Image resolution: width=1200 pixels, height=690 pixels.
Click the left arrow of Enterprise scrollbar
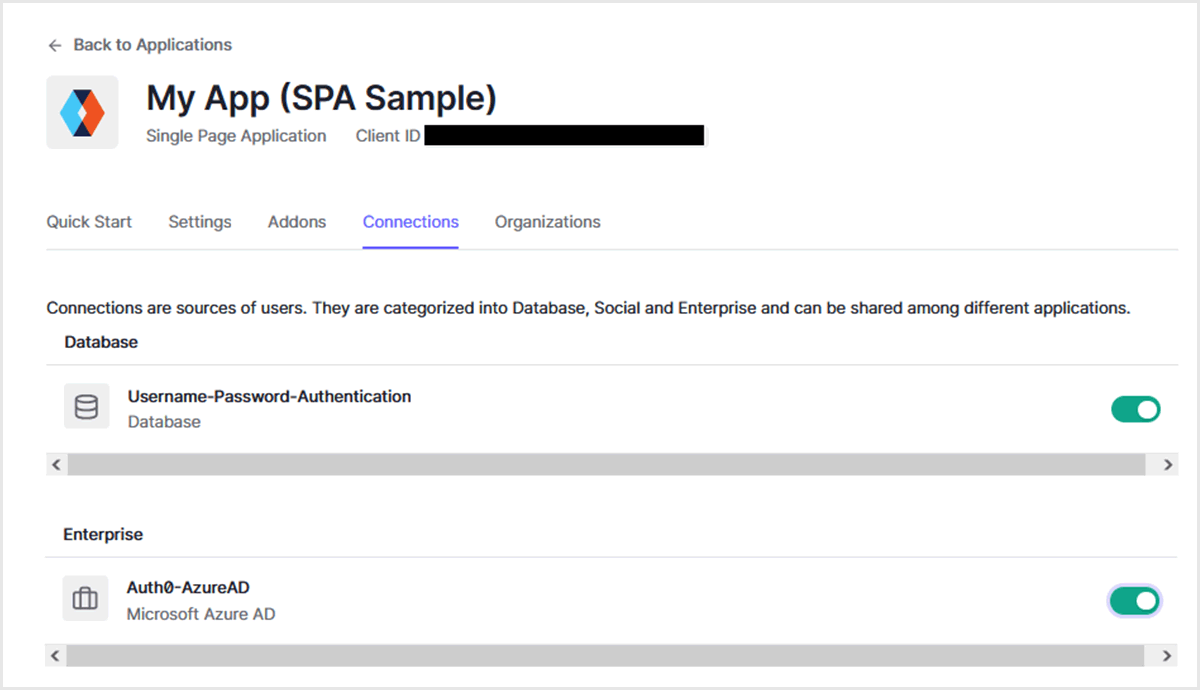click(56, 656)
